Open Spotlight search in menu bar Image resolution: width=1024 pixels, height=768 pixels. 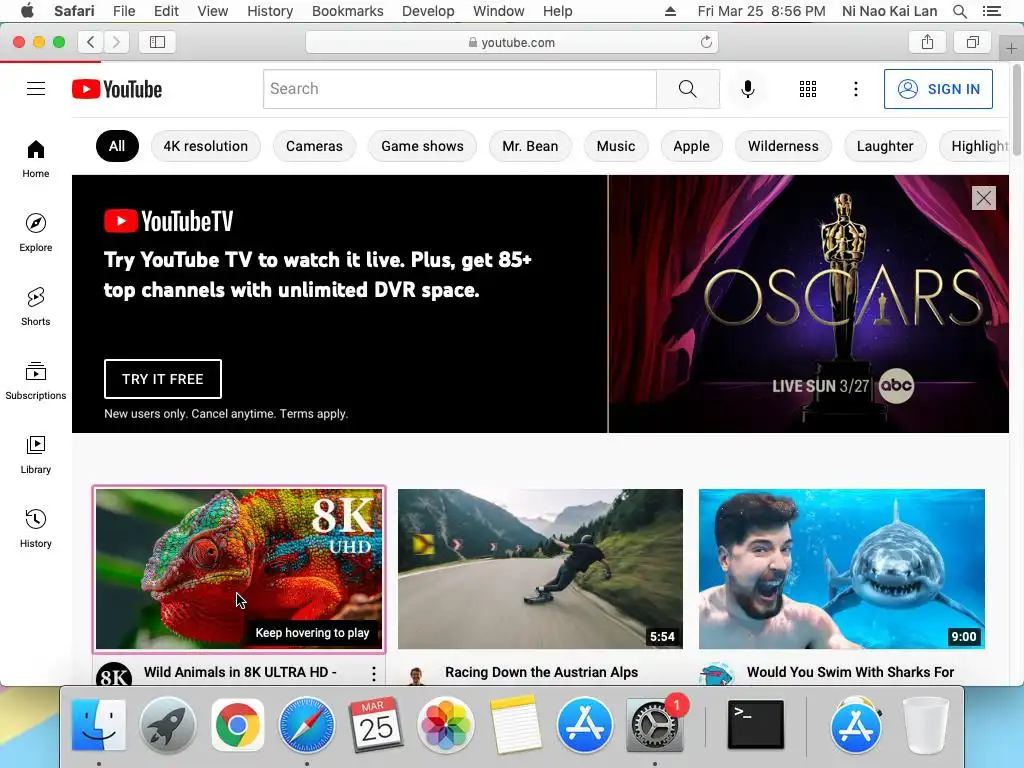959,11
